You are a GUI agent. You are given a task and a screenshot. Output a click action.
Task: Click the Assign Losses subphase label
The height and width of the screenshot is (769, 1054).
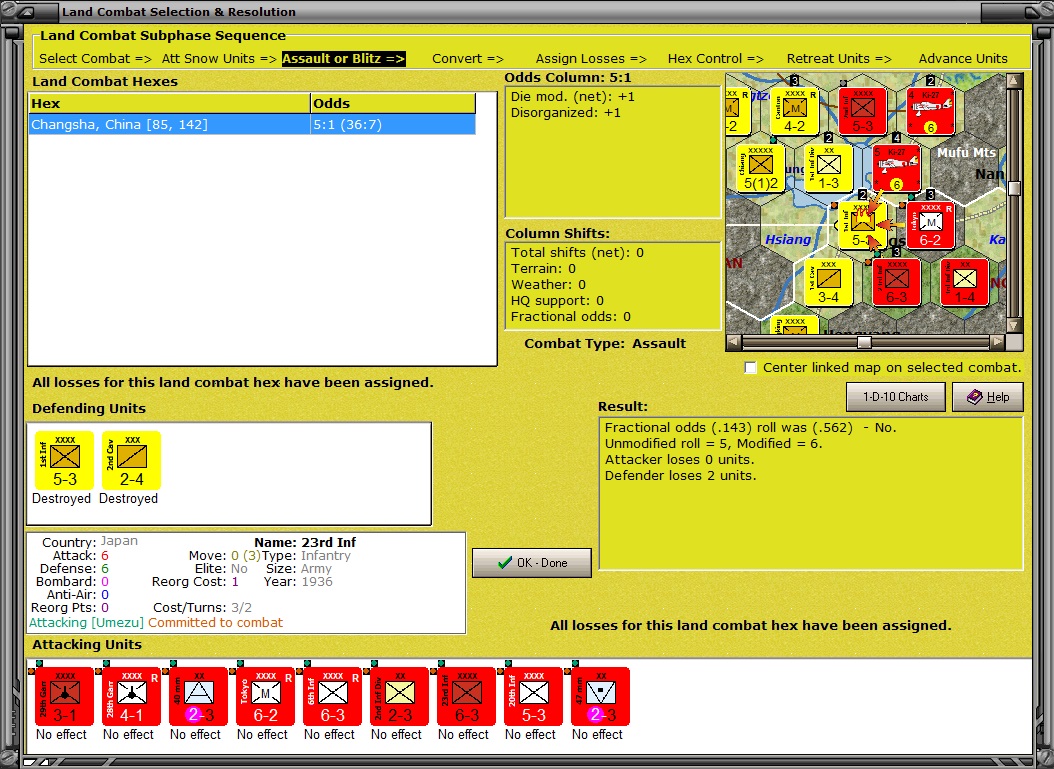point(591,58)
